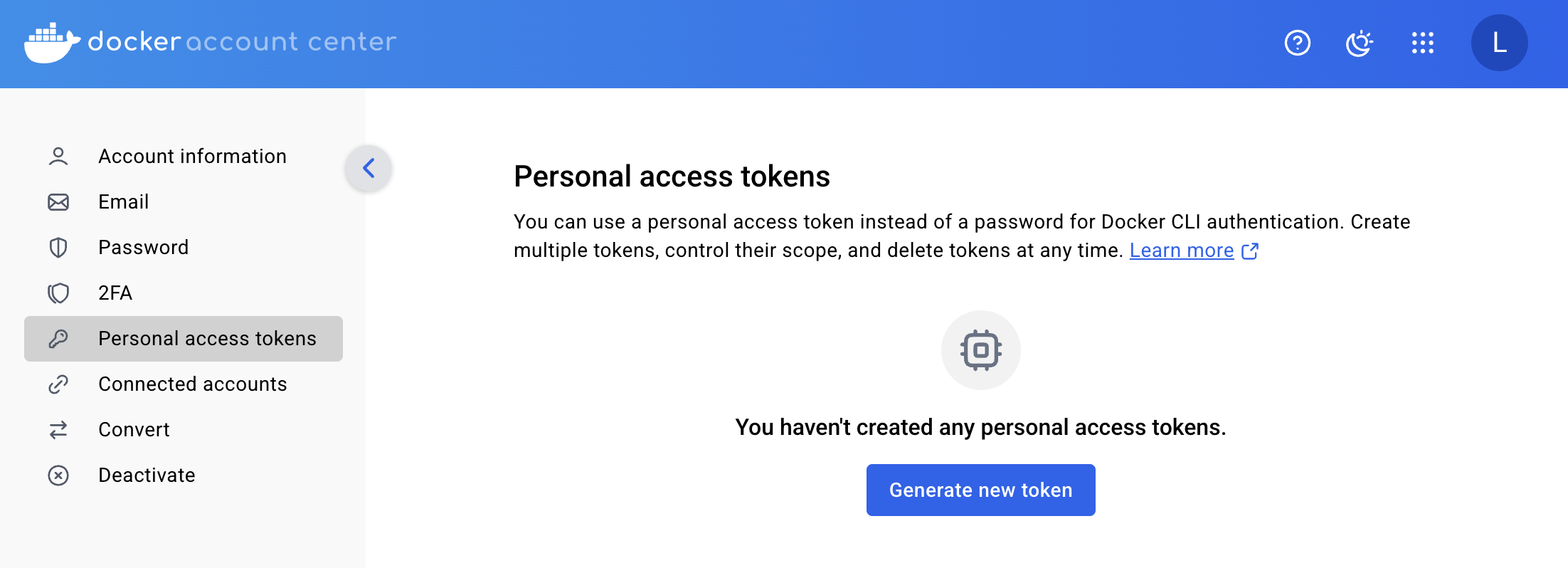Viewport: 1568px width, 568px height.
Task: Click the Connected accounts chain-link icon
Action: (58, 384)
